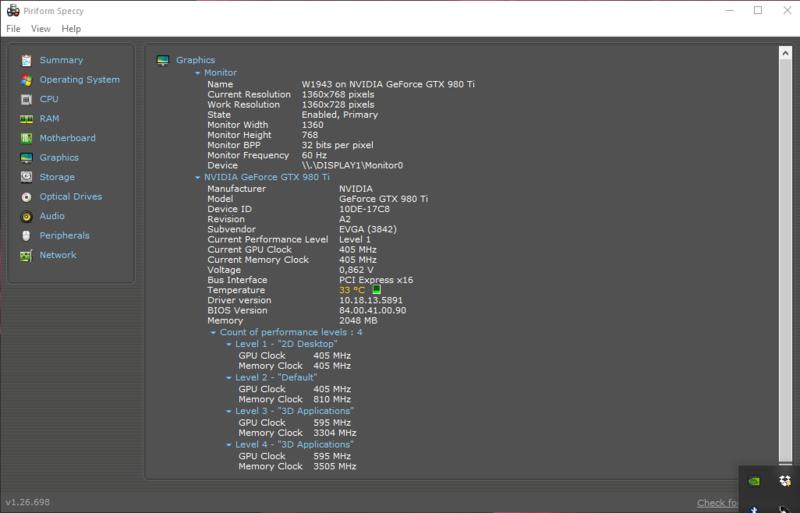Go to the Operating System section
The width and height of the screenshot is (800, 513).
pyautogui.click(x=80, y=80)
